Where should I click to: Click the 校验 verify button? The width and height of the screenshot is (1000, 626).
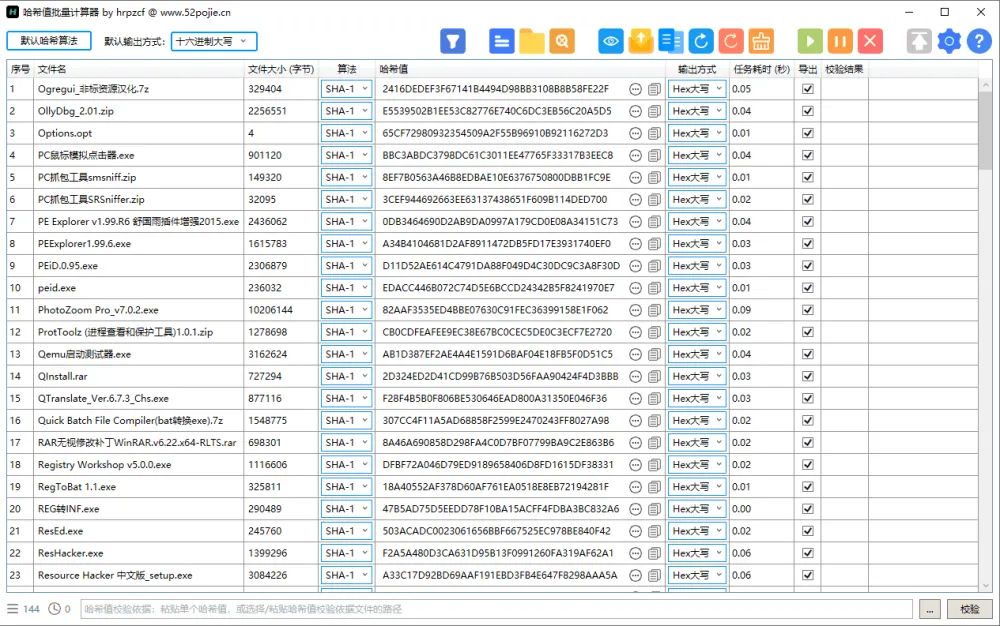tap(969, 609)
